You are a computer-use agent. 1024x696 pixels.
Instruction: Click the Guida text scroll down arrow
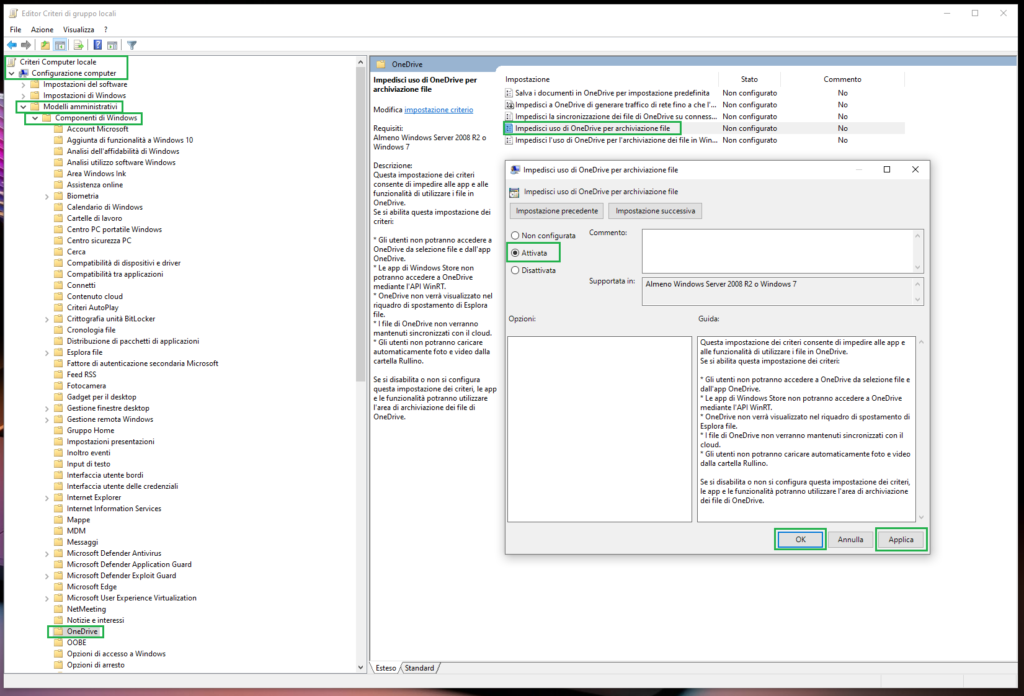tap(921, 517)
